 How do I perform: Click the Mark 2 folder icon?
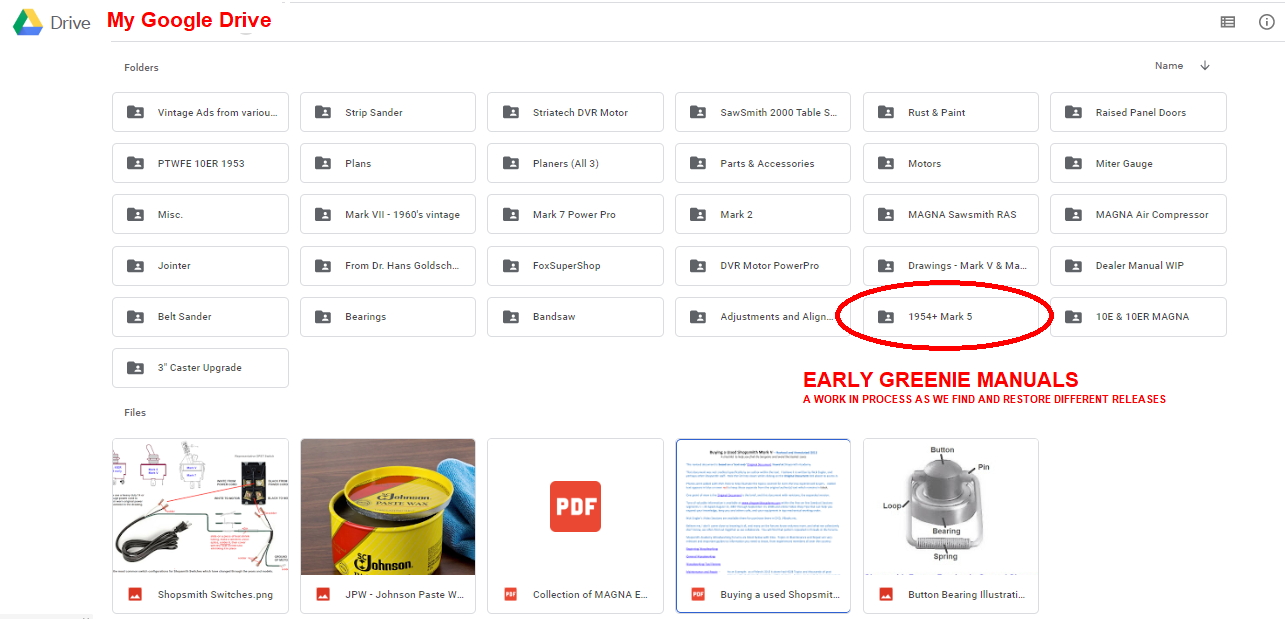[x=698, y=214]
